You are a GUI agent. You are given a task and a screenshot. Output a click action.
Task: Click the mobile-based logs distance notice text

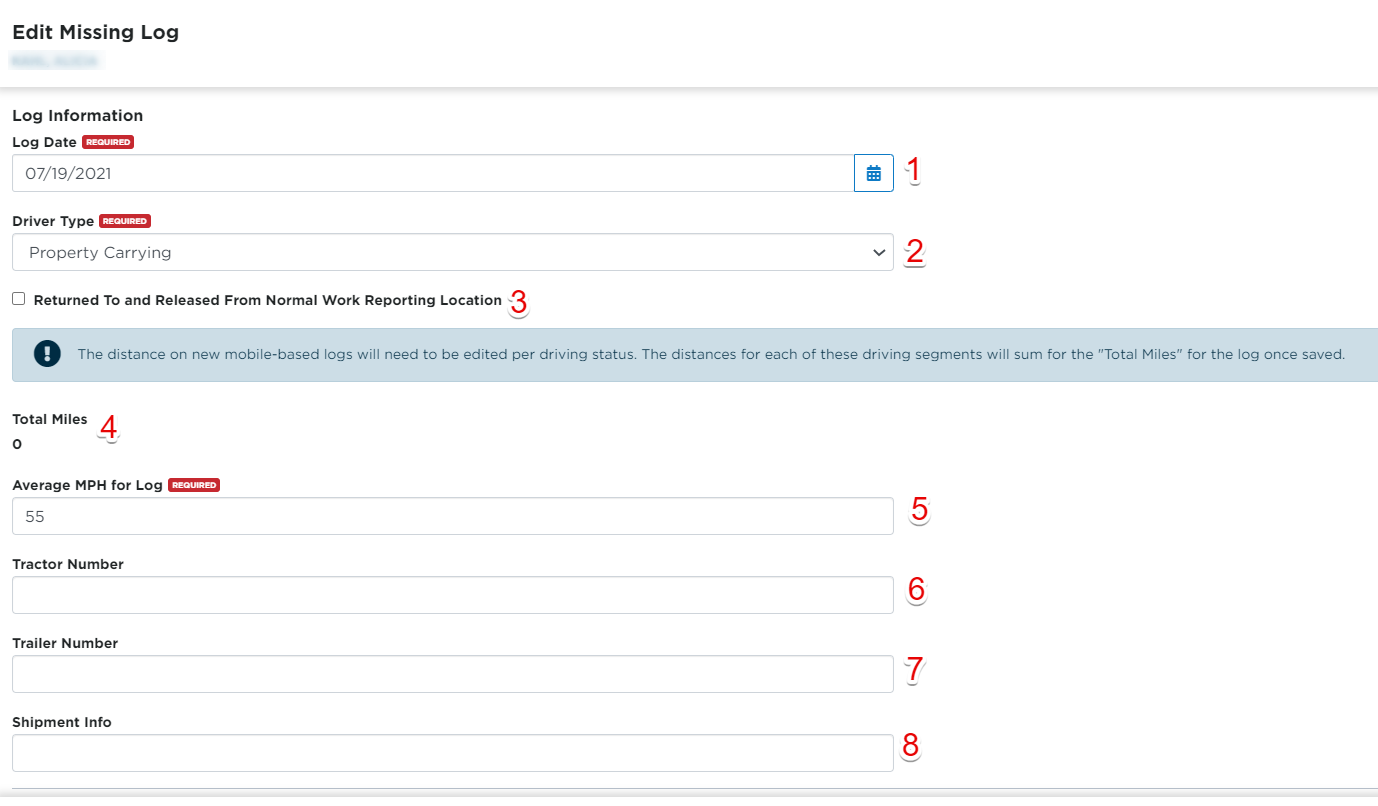point(711,354)
